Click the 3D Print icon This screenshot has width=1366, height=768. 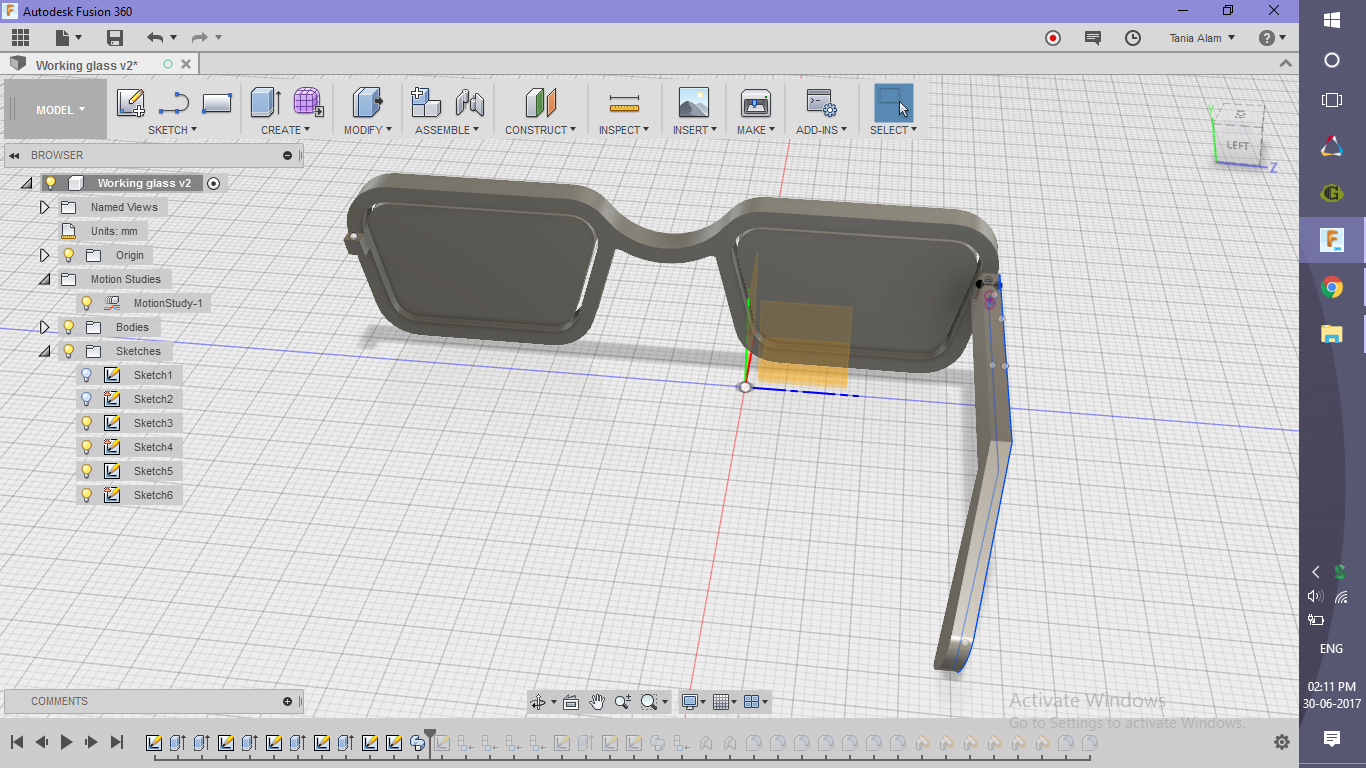point(755,103)
